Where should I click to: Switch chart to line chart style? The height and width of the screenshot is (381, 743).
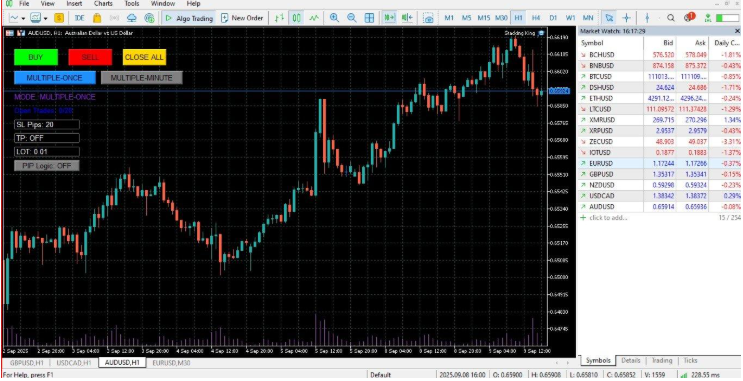point(314,18)
